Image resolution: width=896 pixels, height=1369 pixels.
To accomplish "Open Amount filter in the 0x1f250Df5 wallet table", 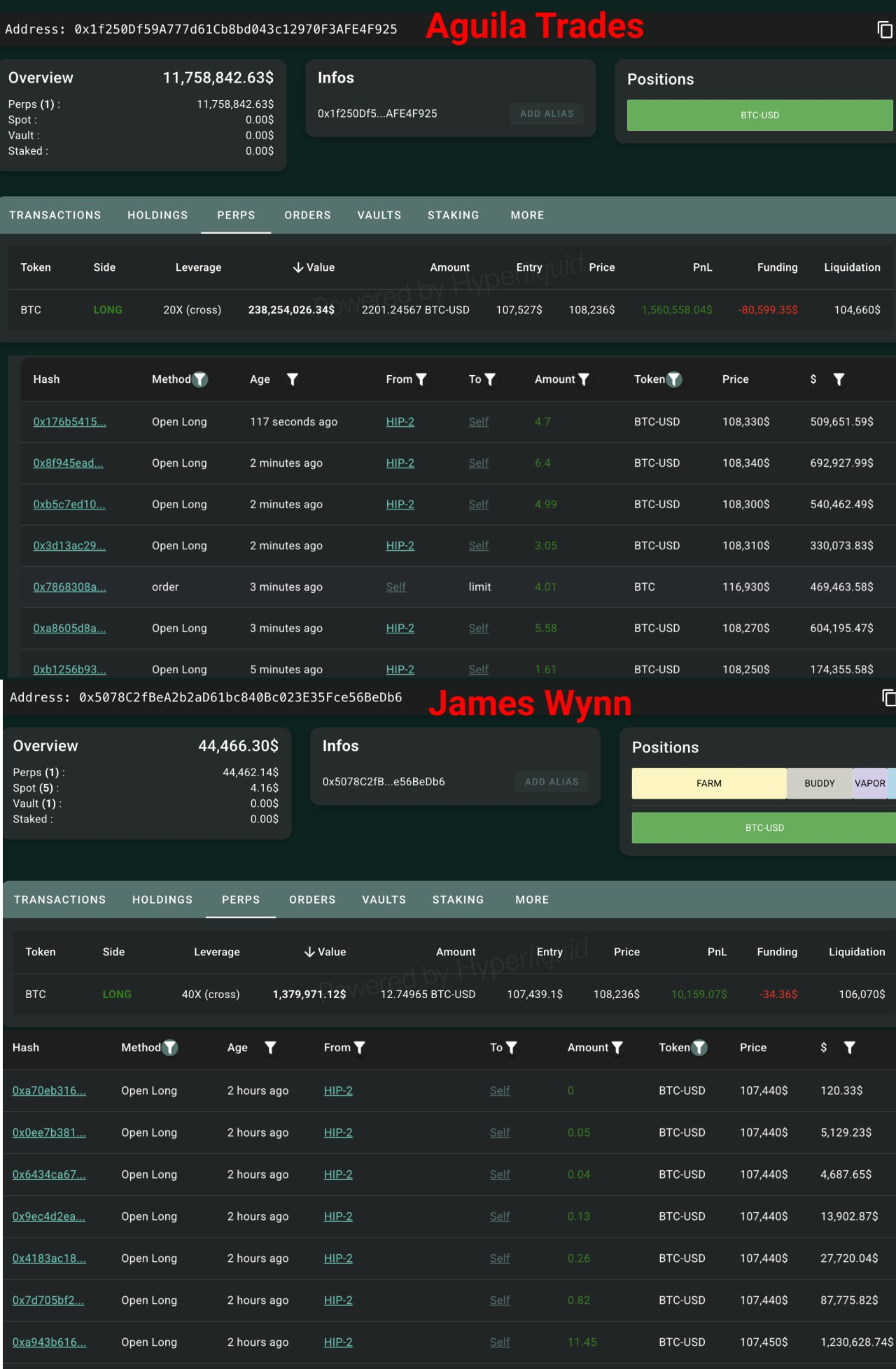I will click(x=584, y=379).
